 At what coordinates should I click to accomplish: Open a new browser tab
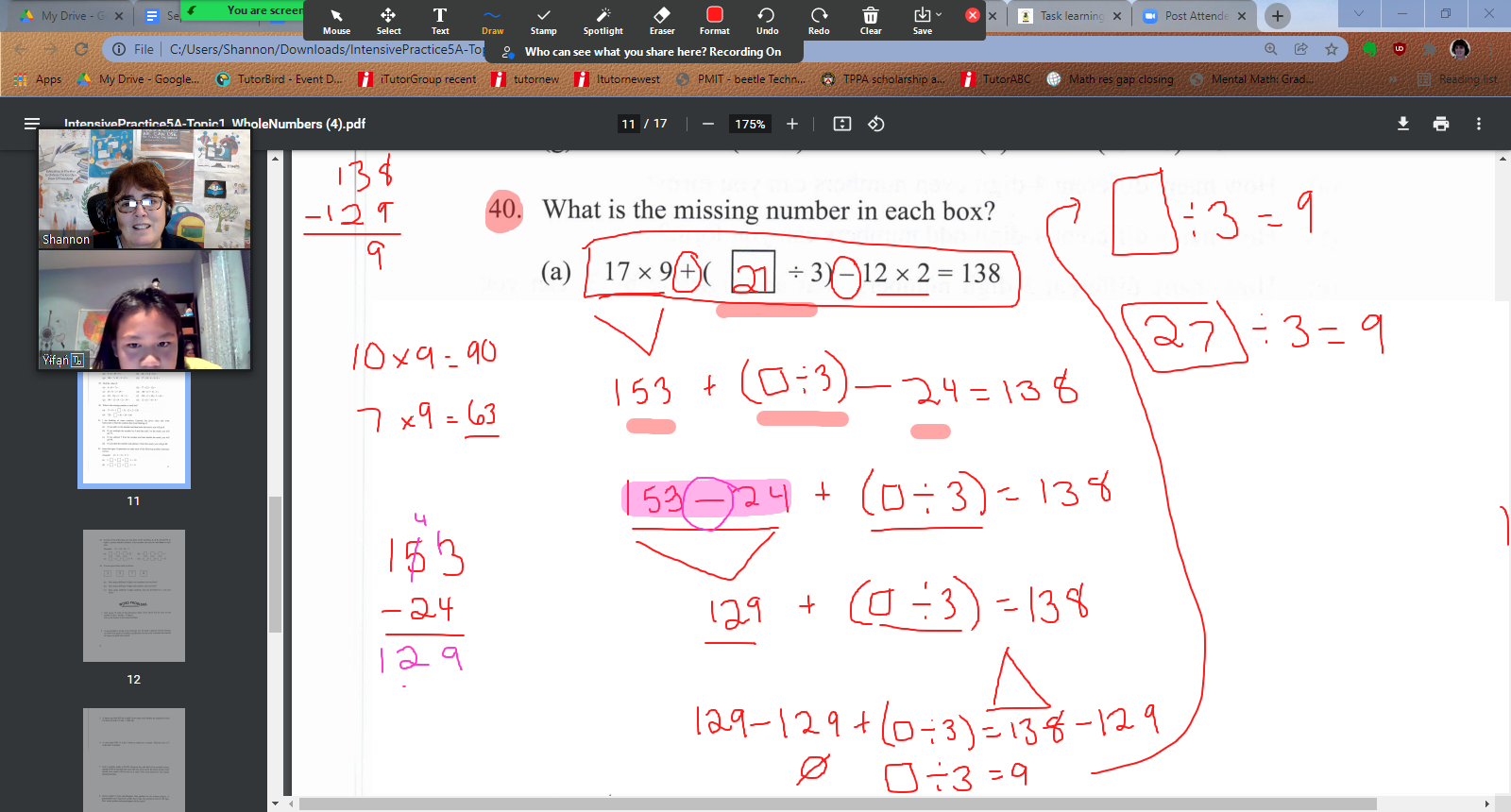pos(1278,16)
